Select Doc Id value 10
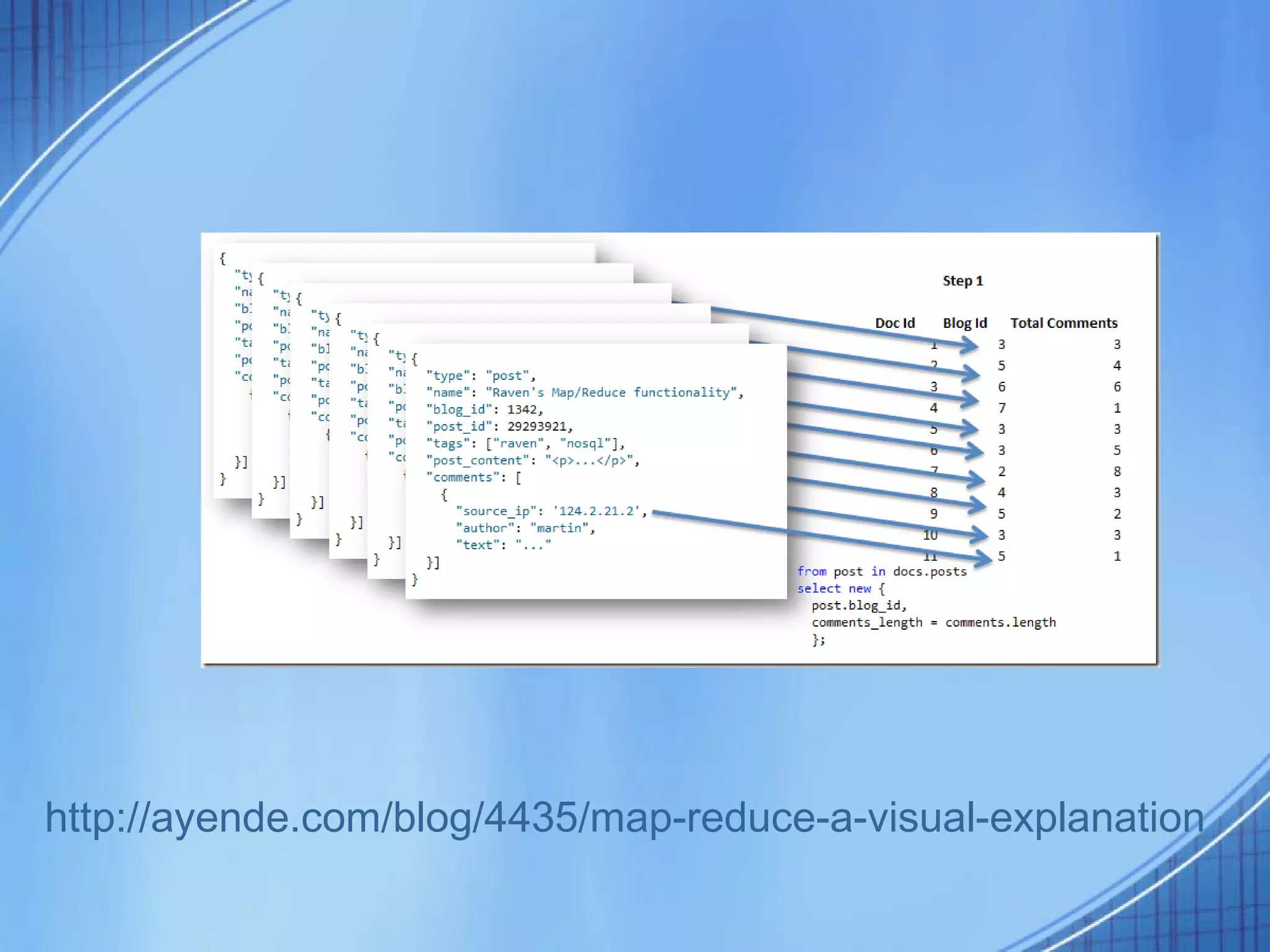Screen dimensions: 1270x952 (930, 535)
